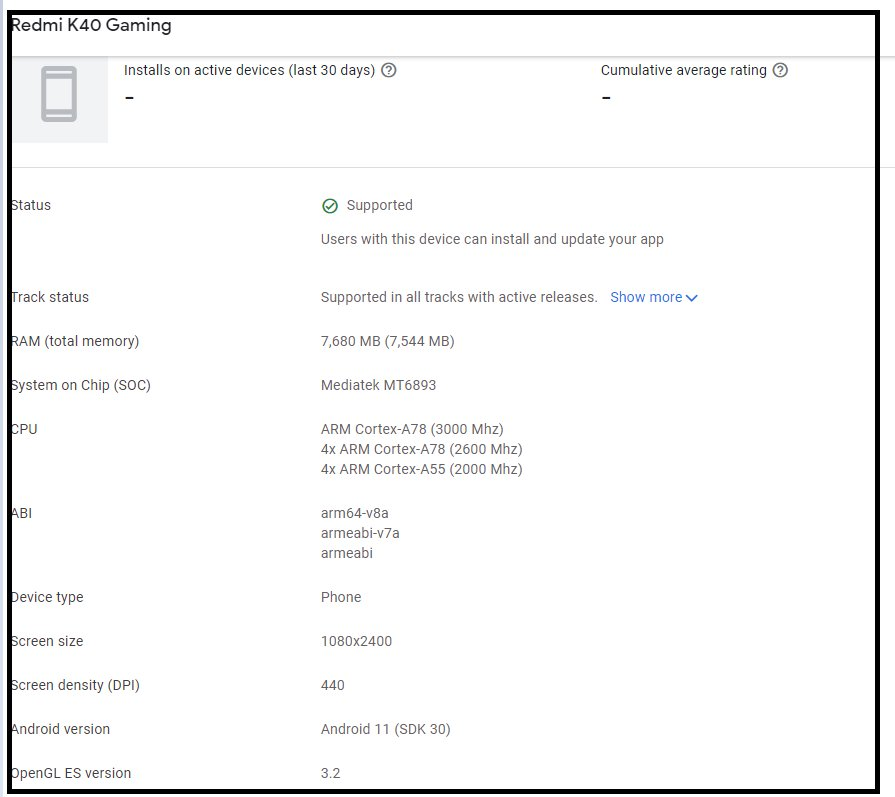Viewport: 895px width, 797px height.
Task: Click the Device type row label
Action: coord(47,597)
